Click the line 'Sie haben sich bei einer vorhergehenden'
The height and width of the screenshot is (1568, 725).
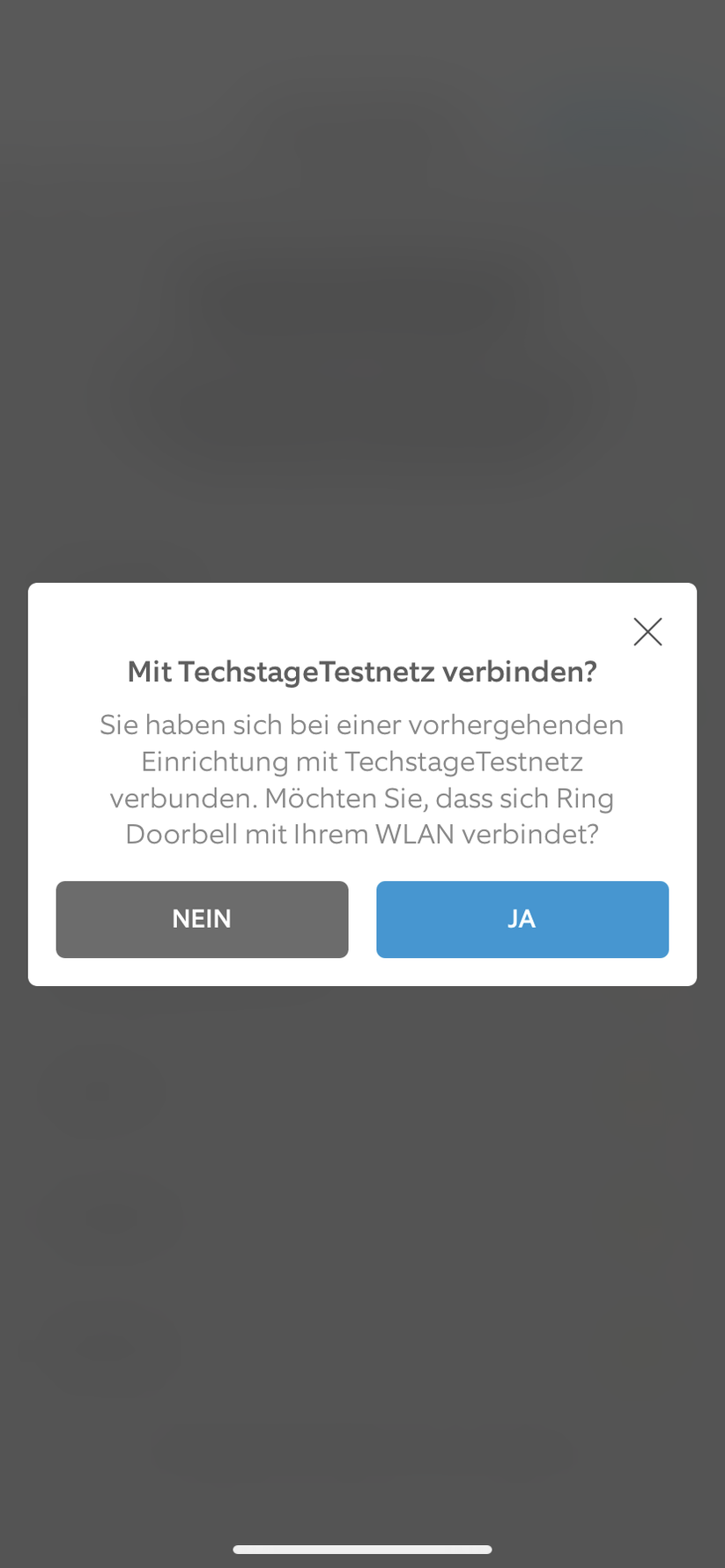pos(362,725)
